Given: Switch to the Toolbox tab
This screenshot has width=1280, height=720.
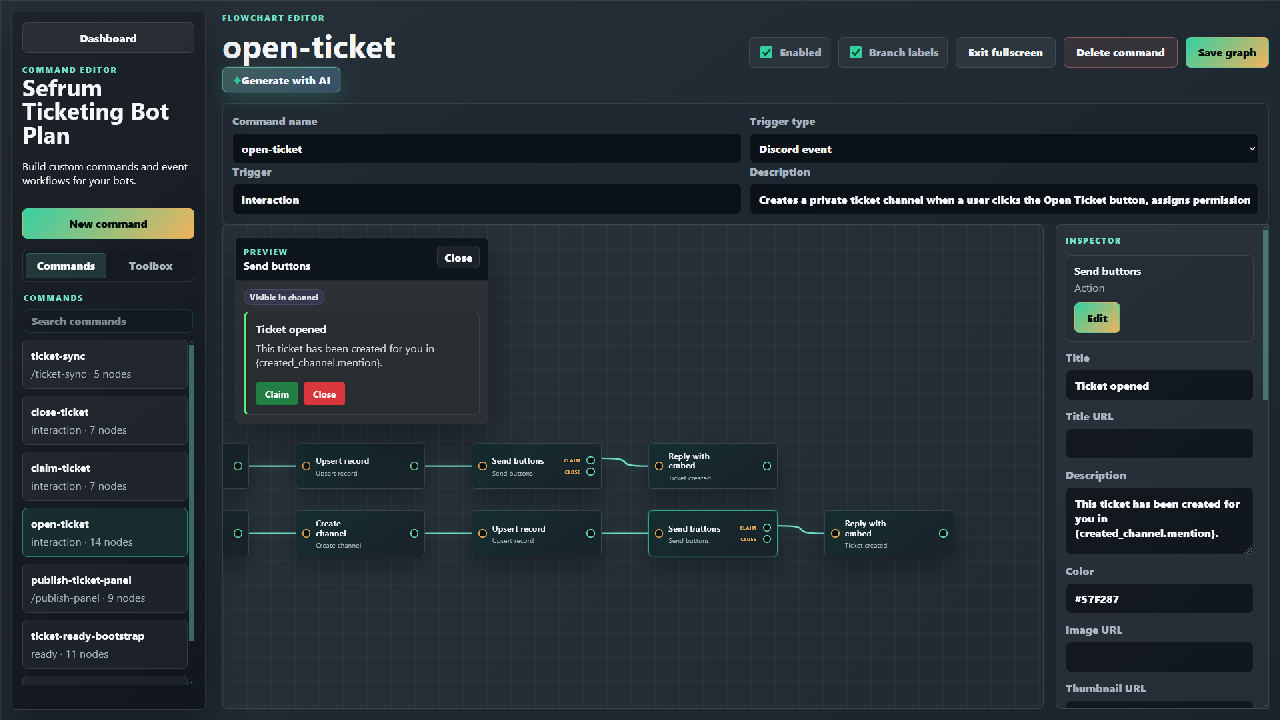Looking at the screenshot, I should (150, 266).
